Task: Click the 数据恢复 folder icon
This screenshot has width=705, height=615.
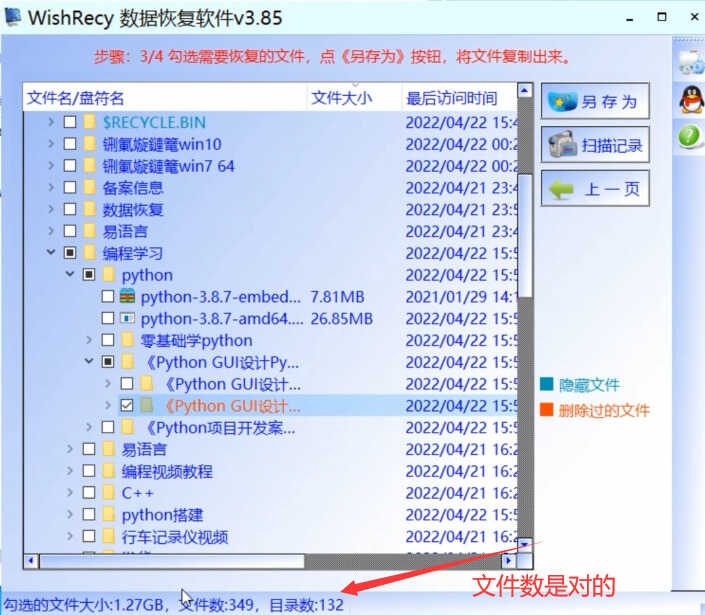Action: point(90,209)
